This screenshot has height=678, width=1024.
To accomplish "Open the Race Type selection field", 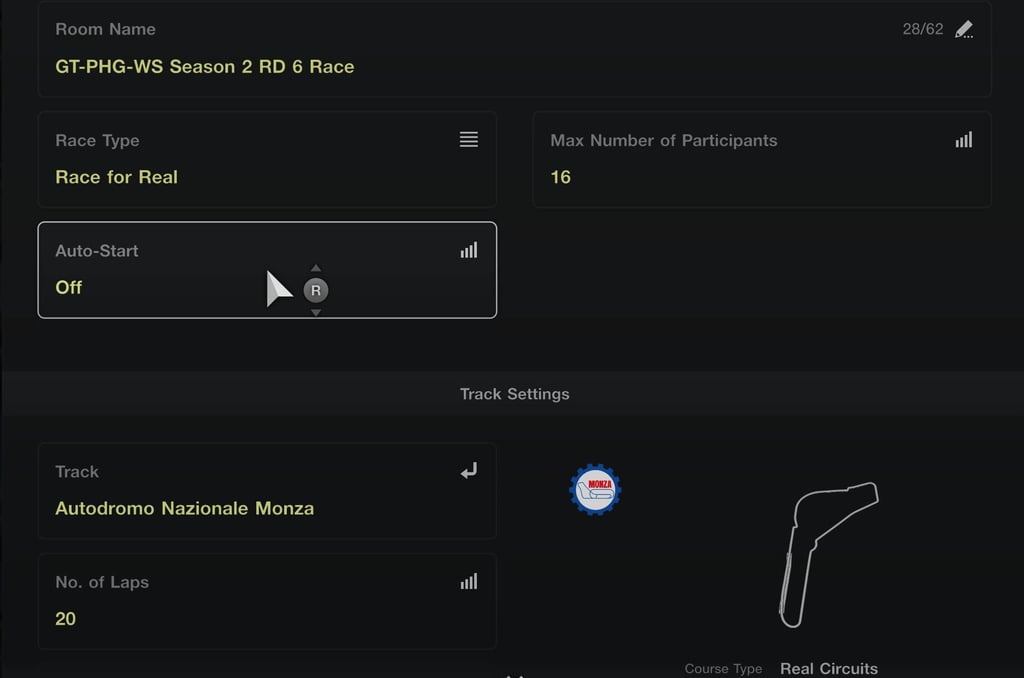I will tap(267, 159).
